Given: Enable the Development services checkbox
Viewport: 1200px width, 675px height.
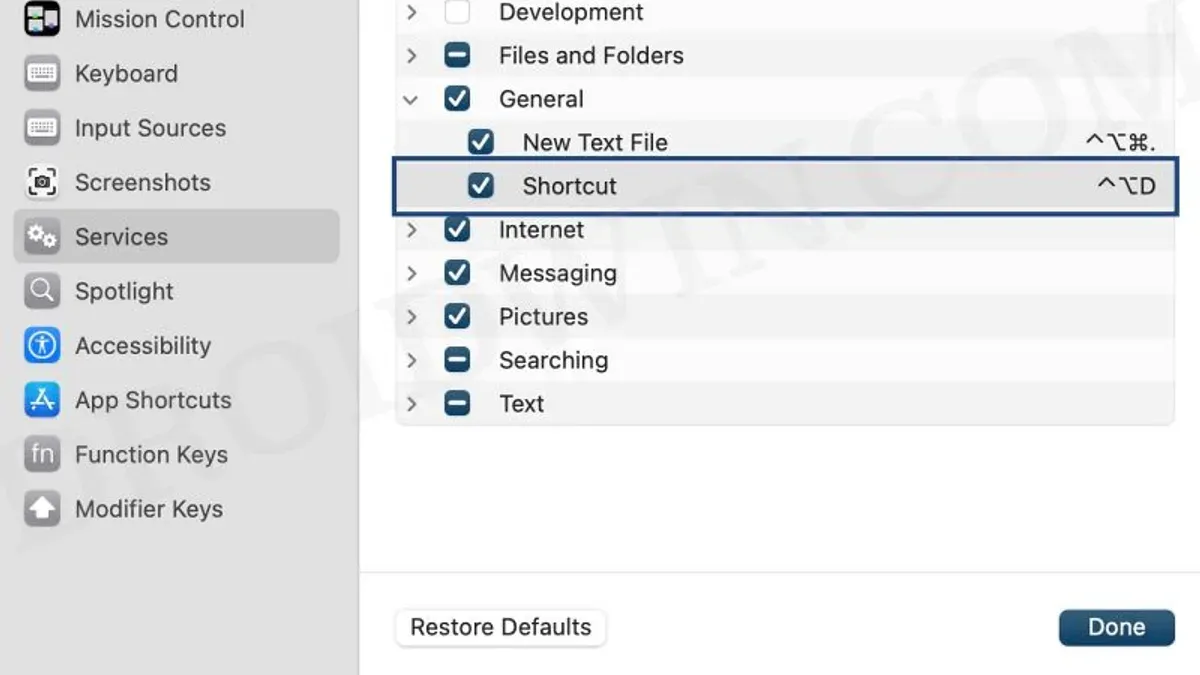Looking at the screenshot, I should pyautogui.click(x=457, y=13).
